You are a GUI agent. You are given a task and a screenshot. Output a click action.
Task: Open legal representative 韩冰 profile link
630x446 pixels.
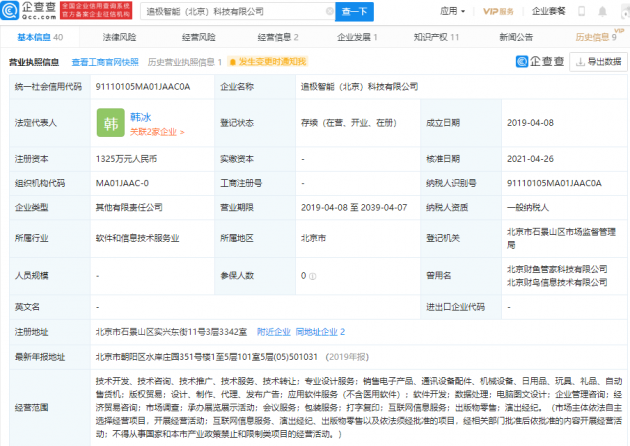tap(141, 117)
